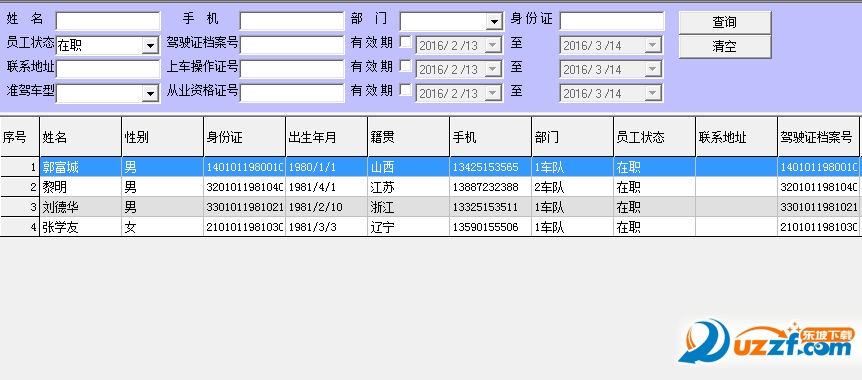
Task: Select the row for 黎明
Action: [x=431, y=187]
